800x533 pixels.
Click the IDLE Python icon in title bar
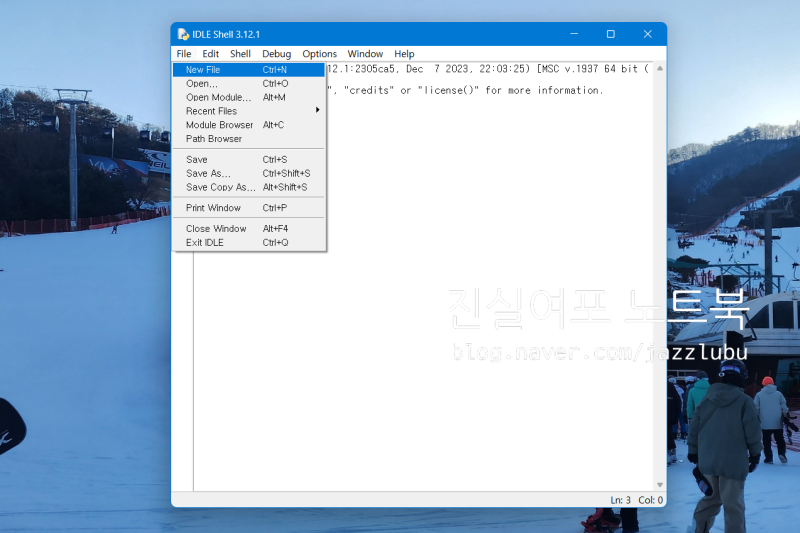(183, 34)
